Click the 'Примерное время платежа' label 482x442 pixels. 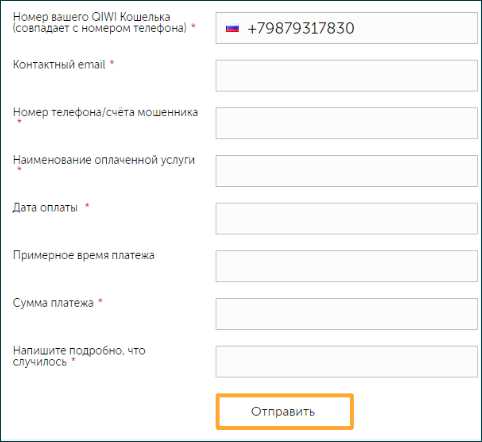point(84,255)
